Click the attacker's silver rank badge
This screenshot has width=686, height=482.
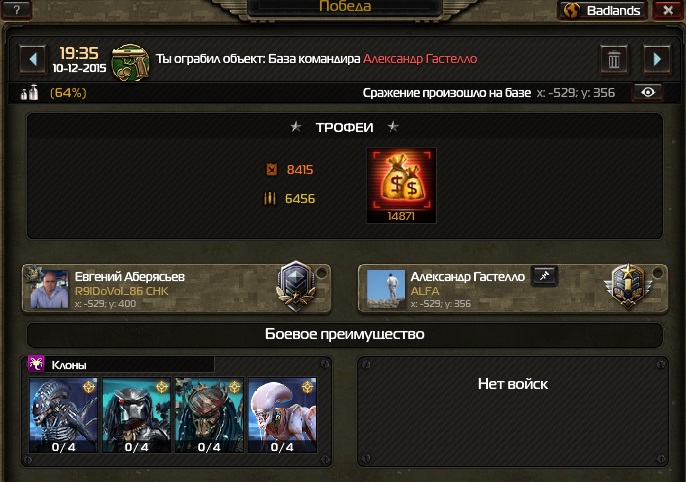coord(297,286)
